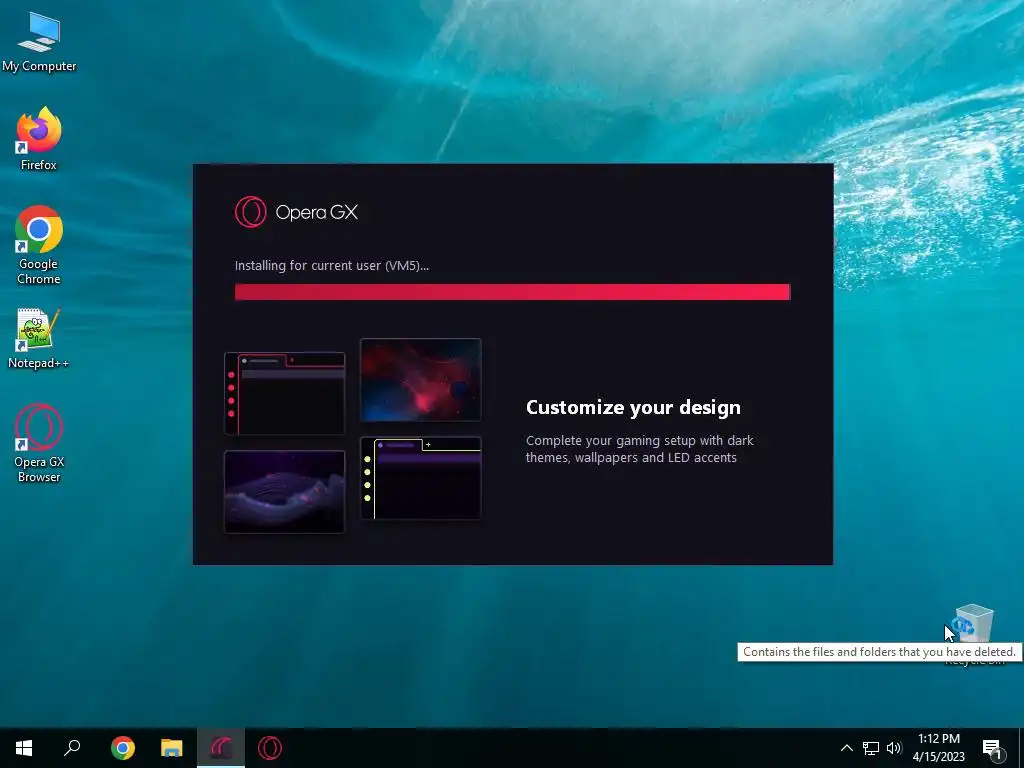Click the red installation progress bar
1024x768 pixels.
(513, 292)
